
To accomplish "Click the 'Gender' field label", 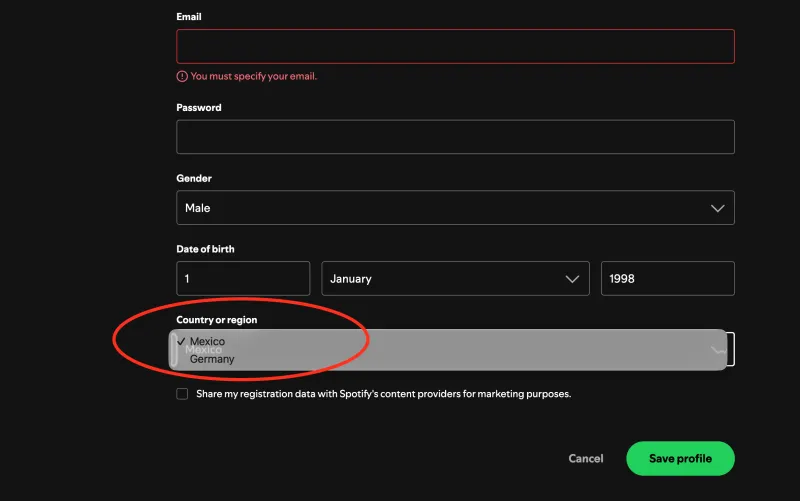I will click(x=194, y=178).
